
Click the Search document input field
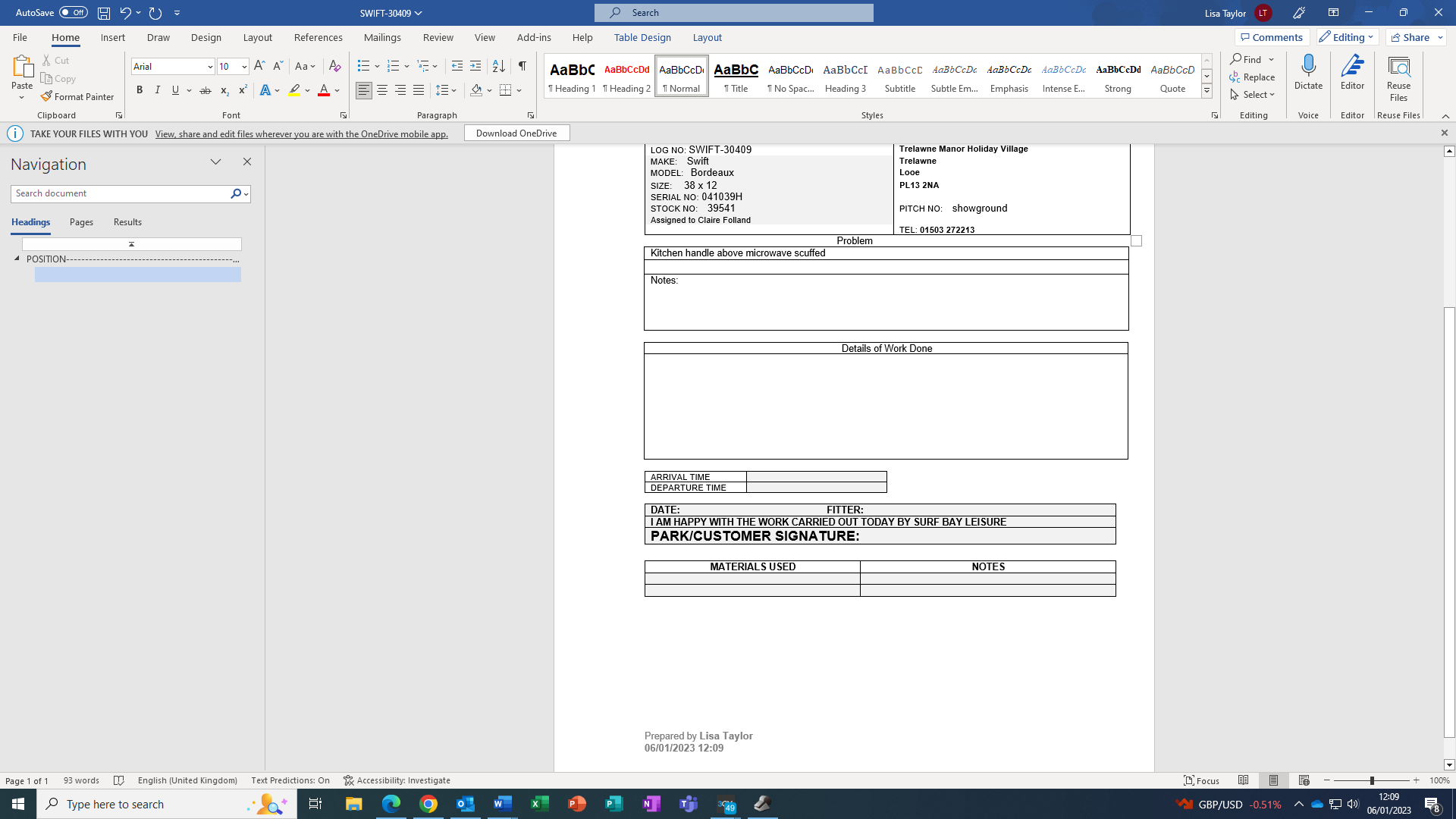tap(120, 193)
